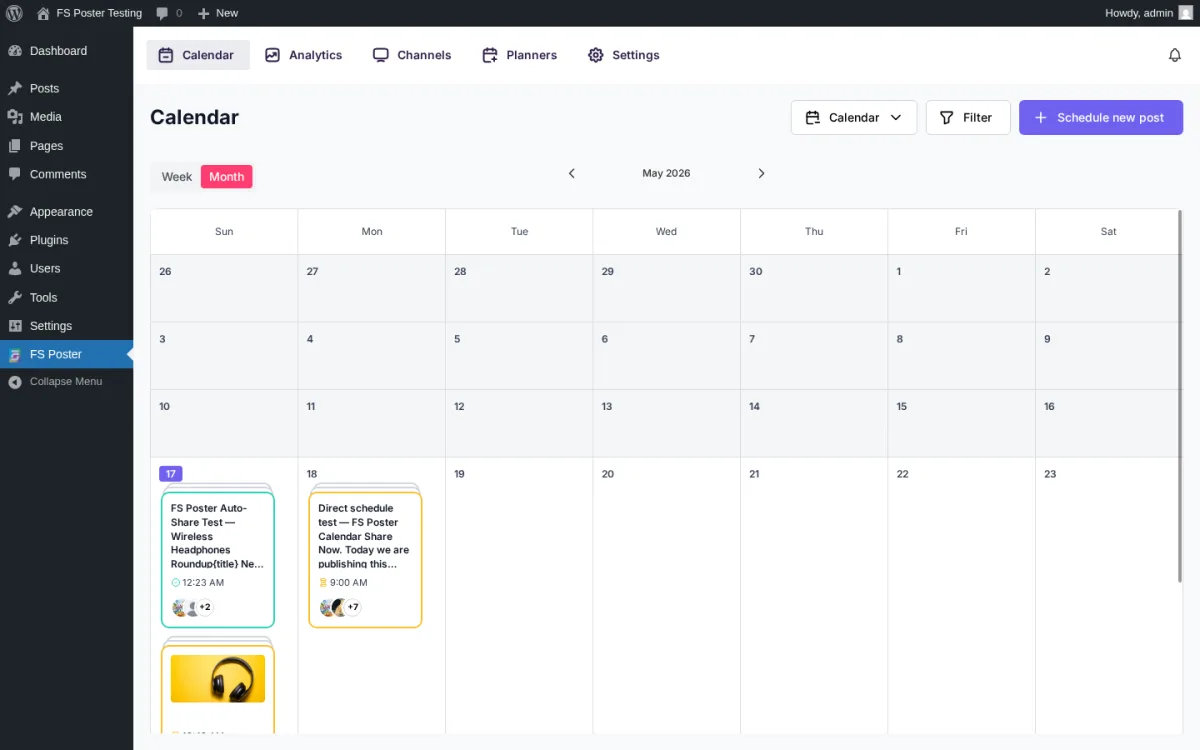Click the Appearance brush icon
Screen dimensions: 1200x750
click(x=15, y=212)
